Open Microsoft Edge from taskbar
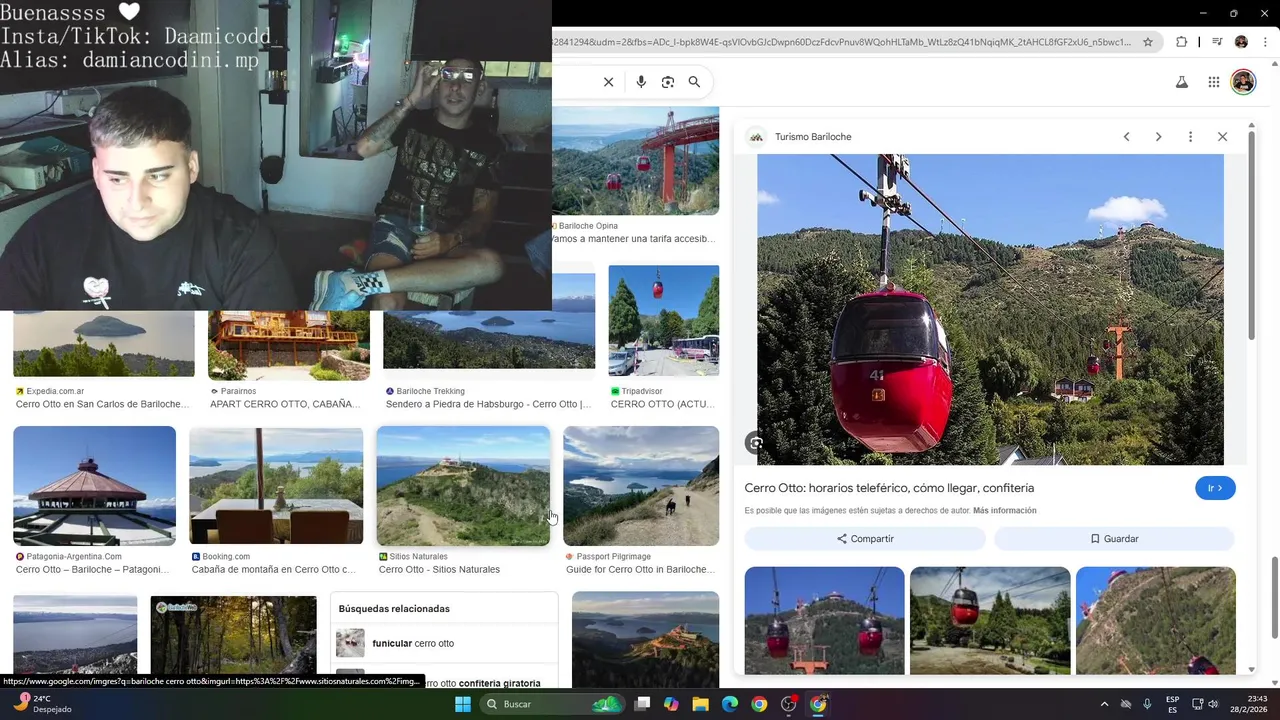 click(730, 704)
